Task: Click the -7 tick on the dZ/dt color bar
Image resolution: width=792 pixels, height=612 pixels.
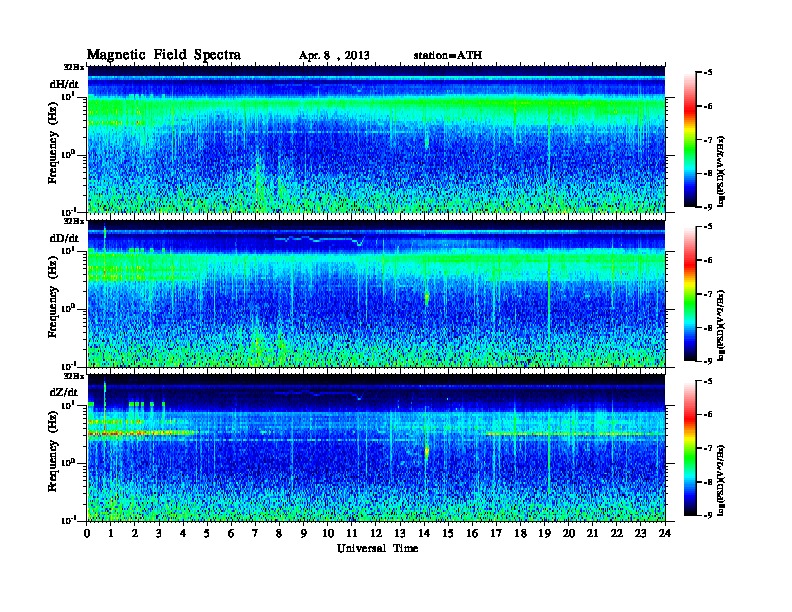Action: pos(707,448)
